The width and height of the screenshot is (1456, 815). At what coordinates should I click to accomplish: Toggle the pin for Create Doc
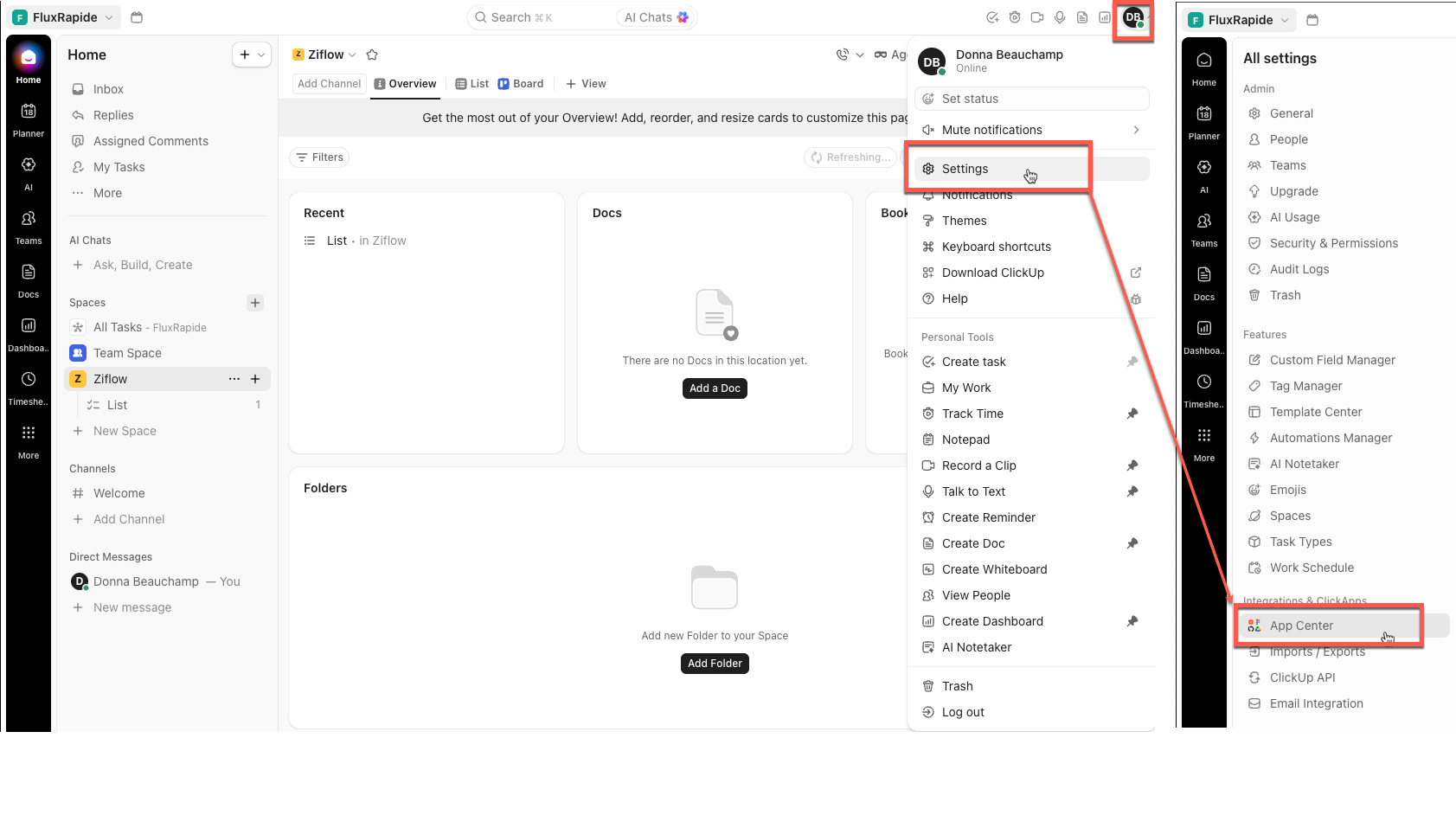tap(1132, 543)
